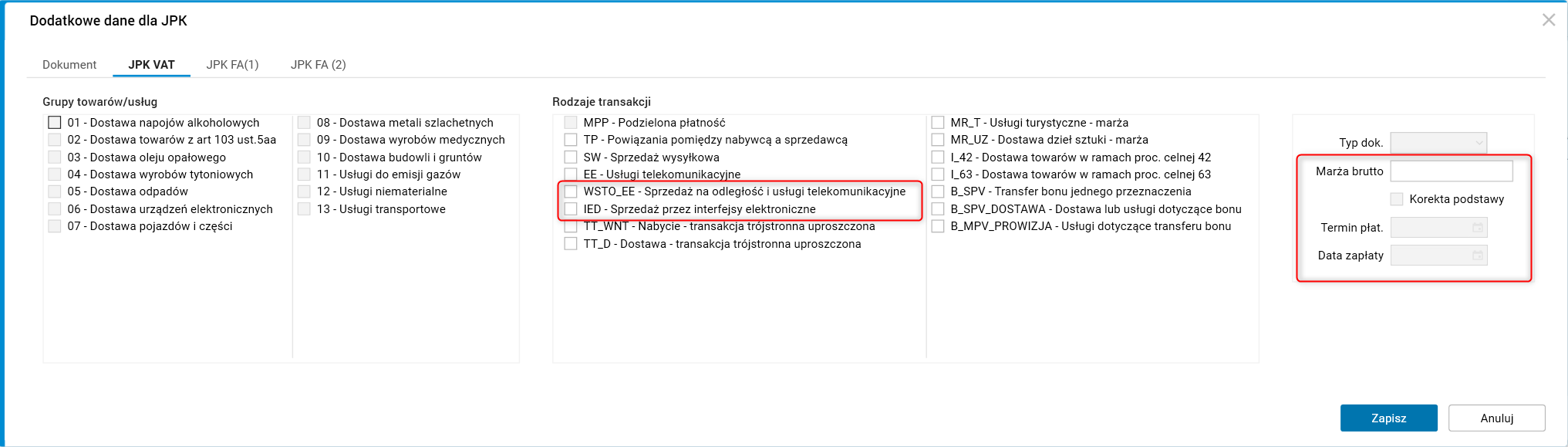Open calendar picker for Termin płat.
This screenshot has width=1568, height=447.
[1477, 228]
